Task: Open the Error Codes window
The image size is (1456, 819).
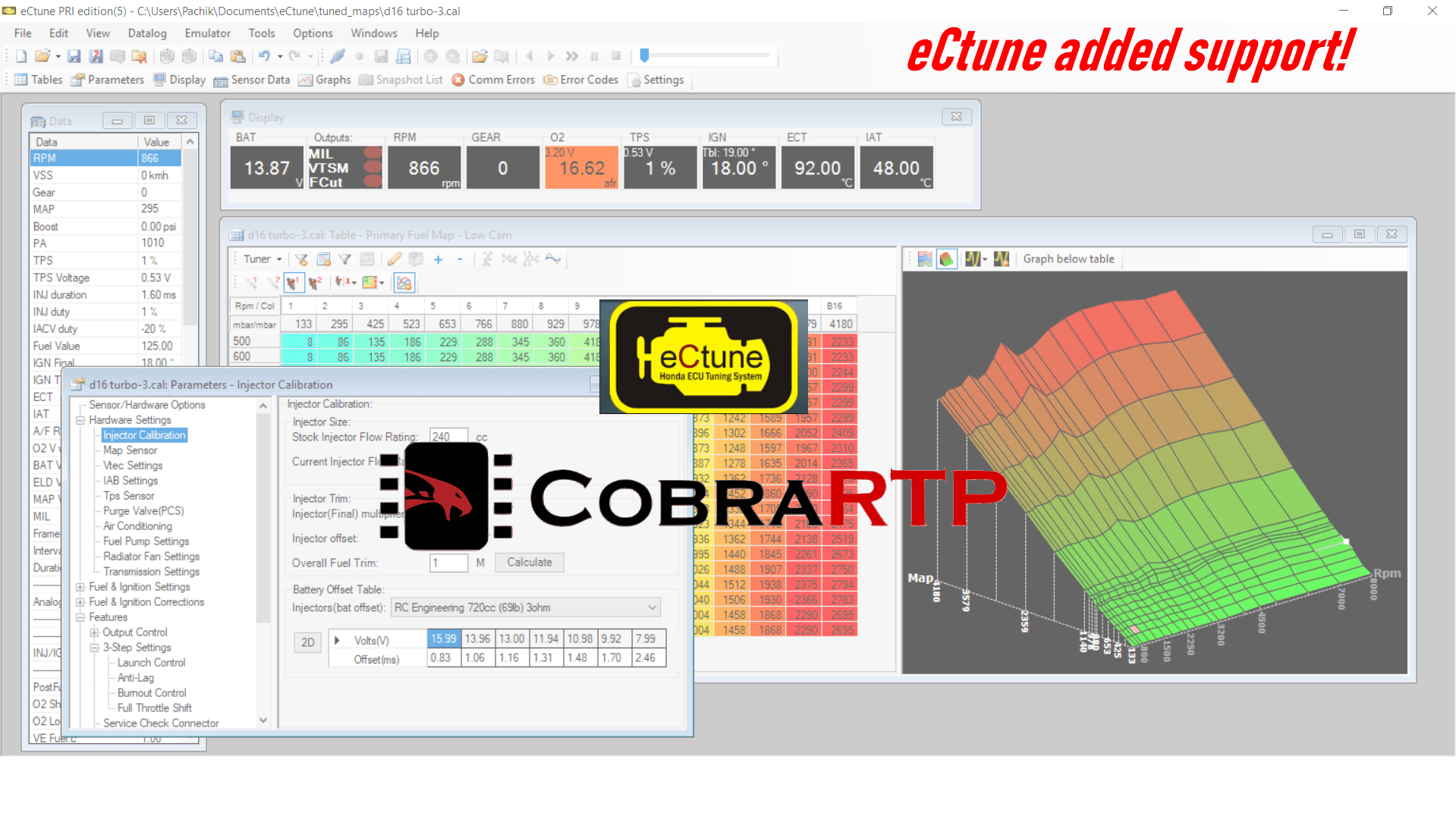Action: tap(580, 80)
